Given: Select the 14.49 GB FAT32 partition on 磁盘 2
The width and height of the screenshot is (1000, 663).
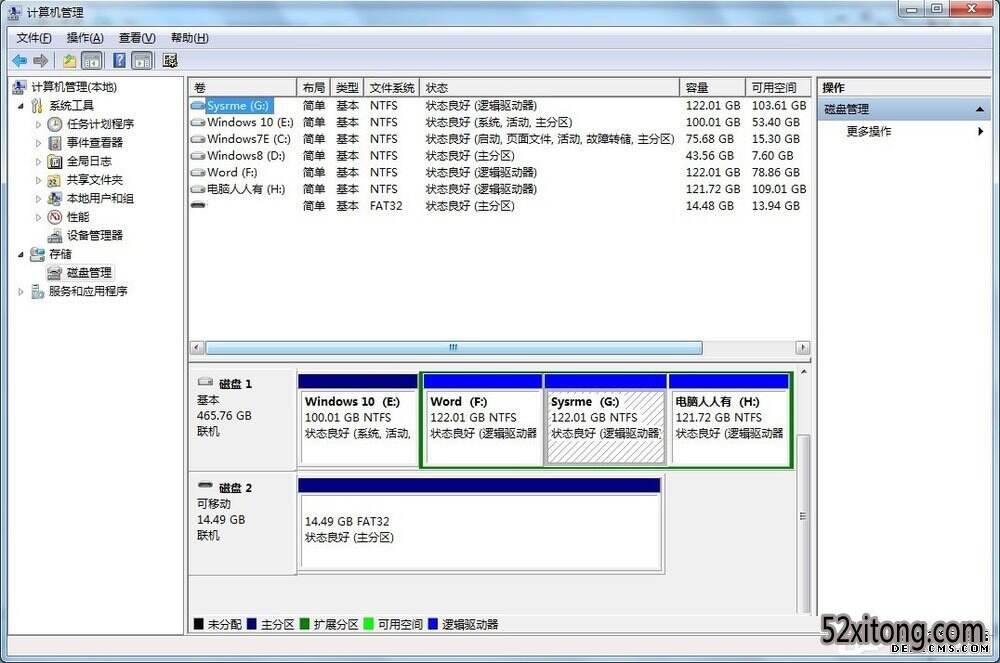Looking at the screenshot, I should point(480,525).
